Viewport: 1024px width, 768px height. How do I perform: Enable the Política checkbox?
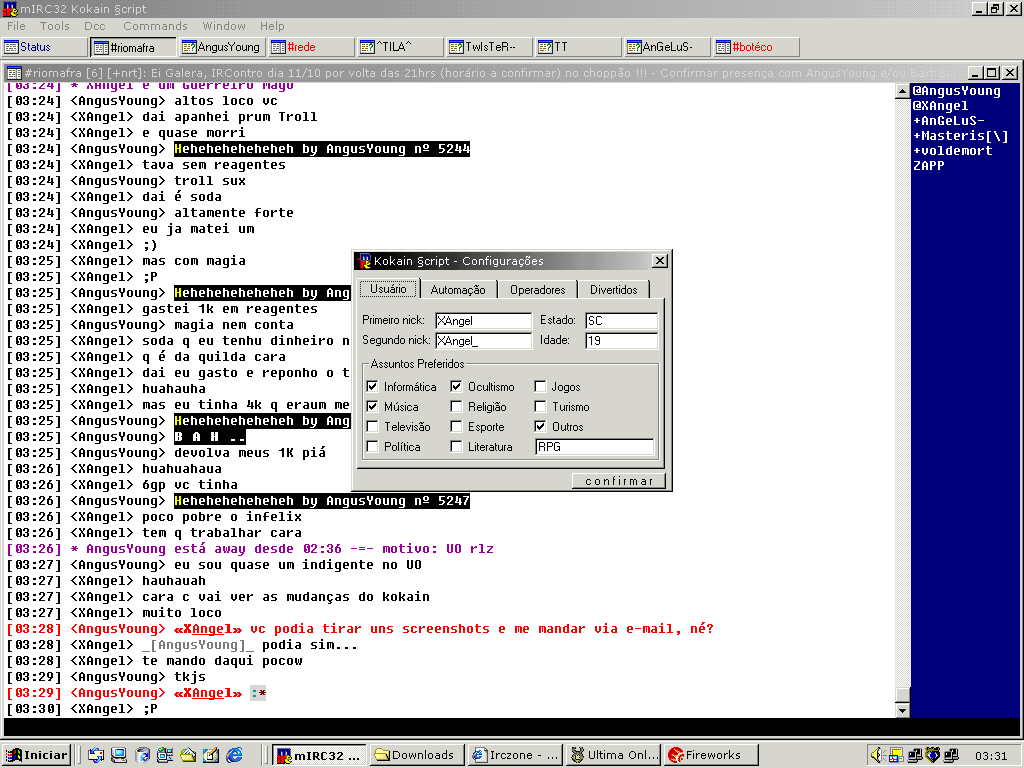(372, 447)
